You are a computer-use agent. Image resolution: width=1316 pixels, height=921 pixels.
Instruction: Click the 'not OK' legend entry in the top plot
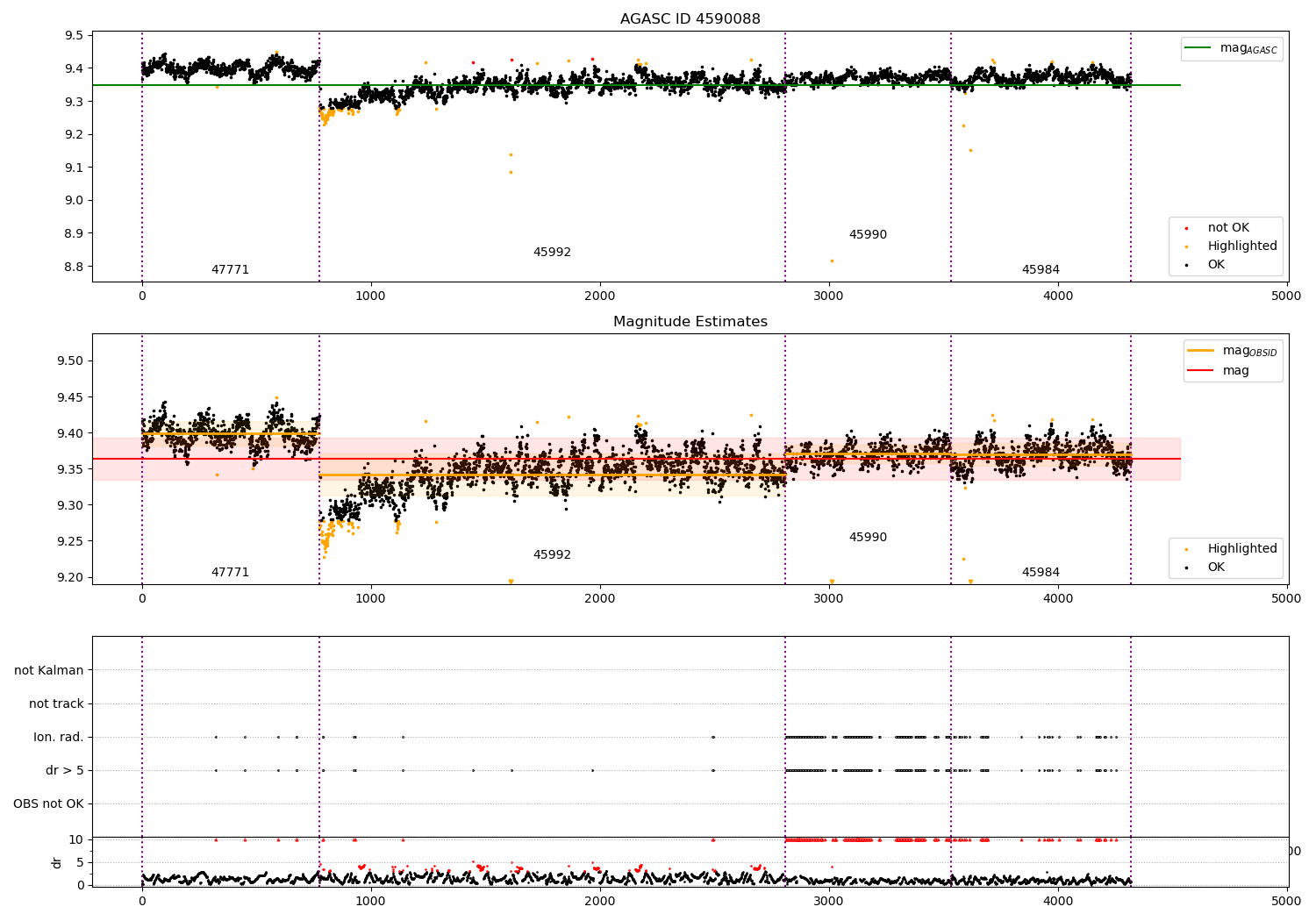1228,228
